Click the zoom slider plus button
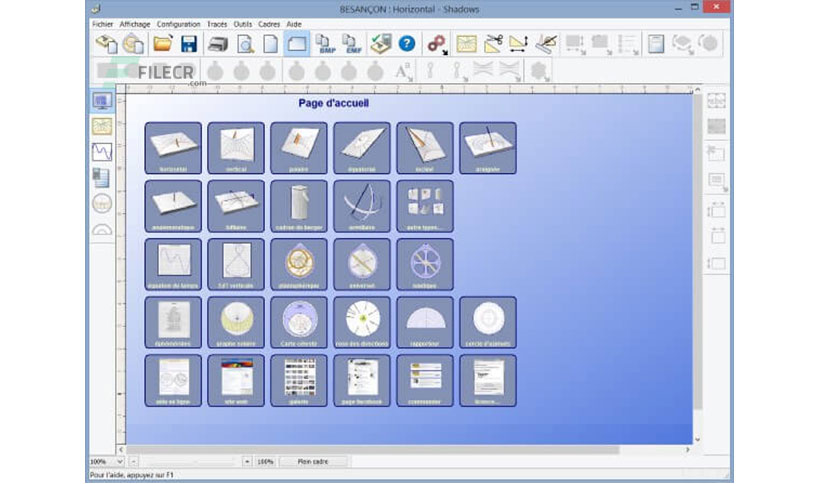This screenshot has height=484, width=836. pyautogui.click(x=247, y=462)
